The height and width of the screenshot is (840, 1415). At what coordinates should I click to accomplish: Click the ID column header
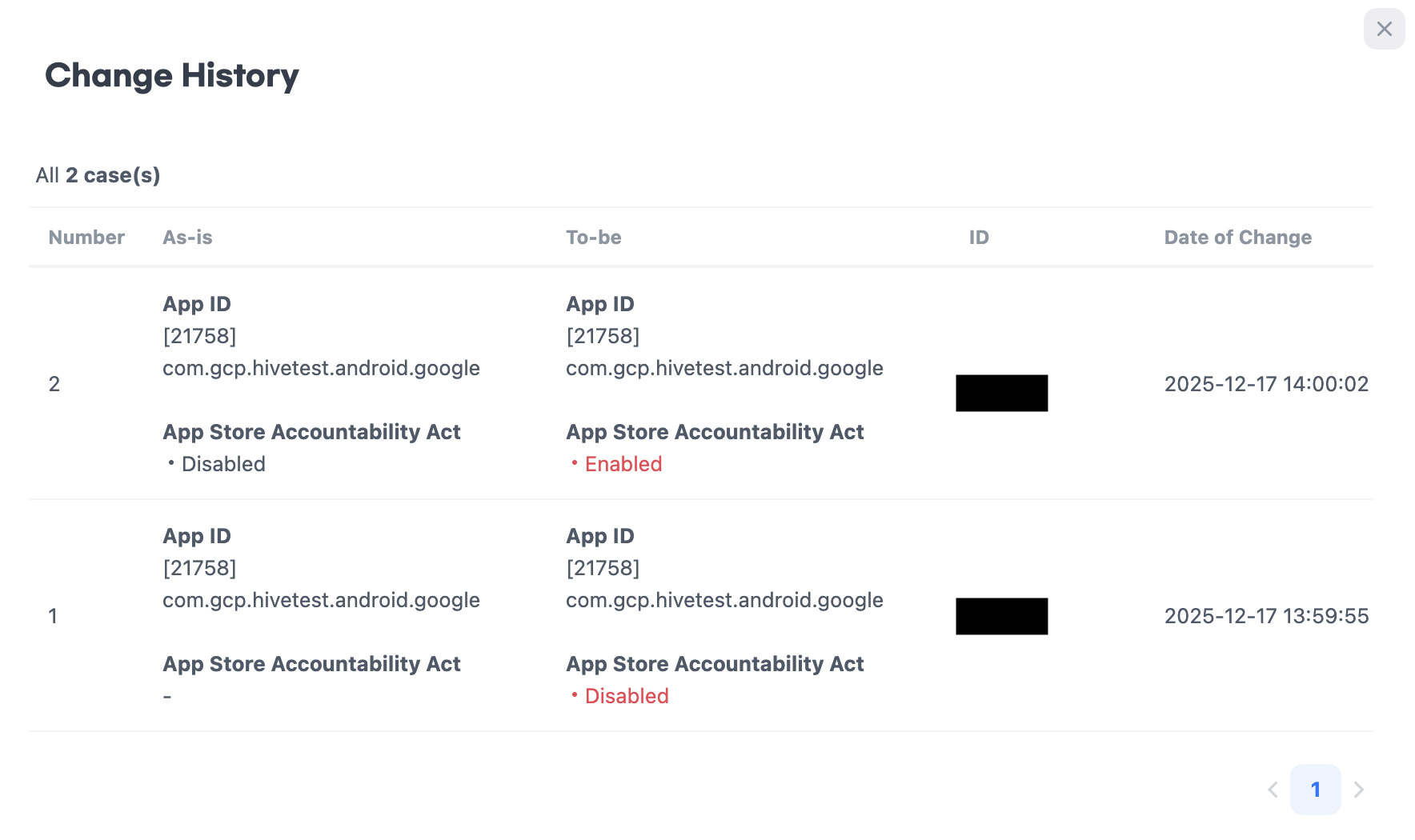coord(979,238)
